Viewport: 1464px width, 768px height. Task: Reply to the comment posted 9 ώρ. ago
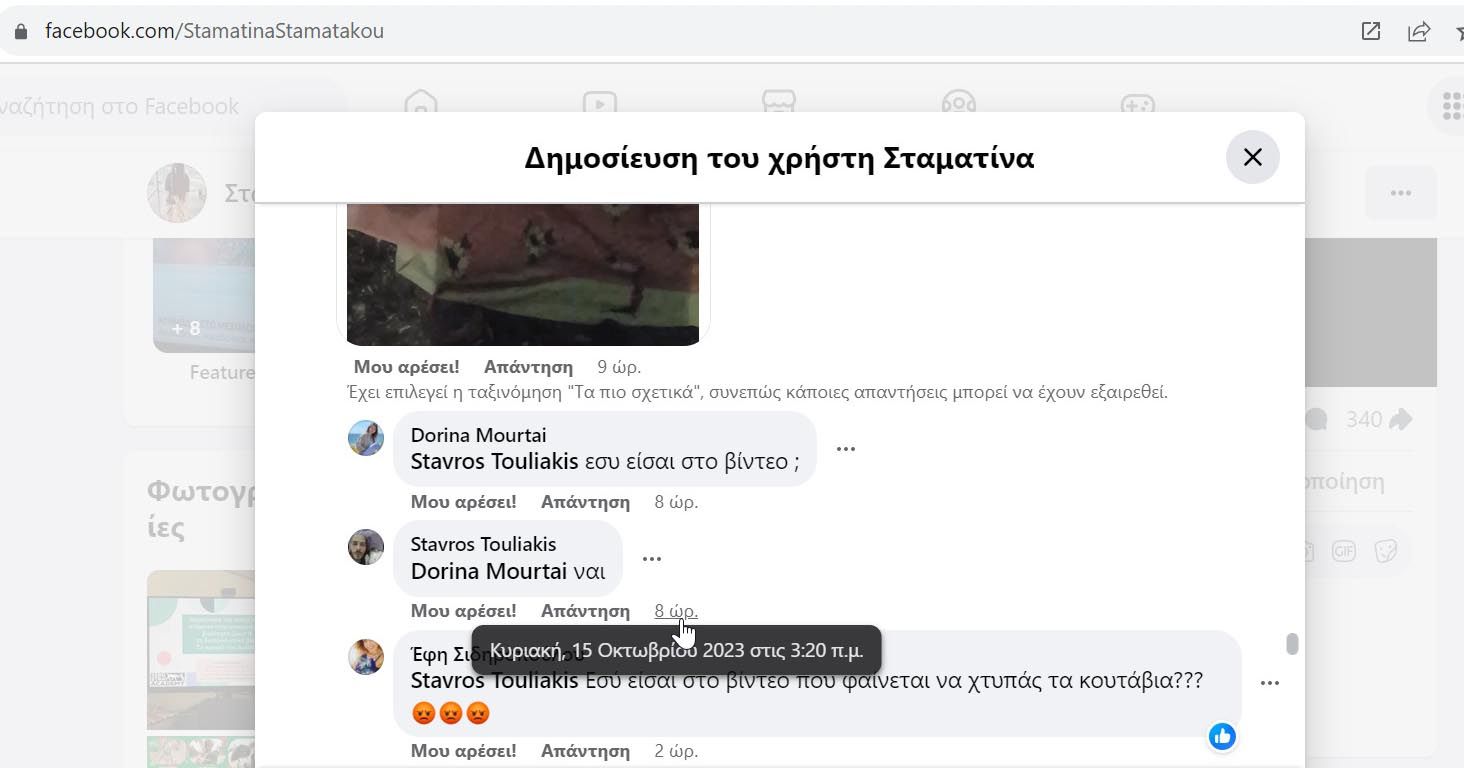[528, 367]
